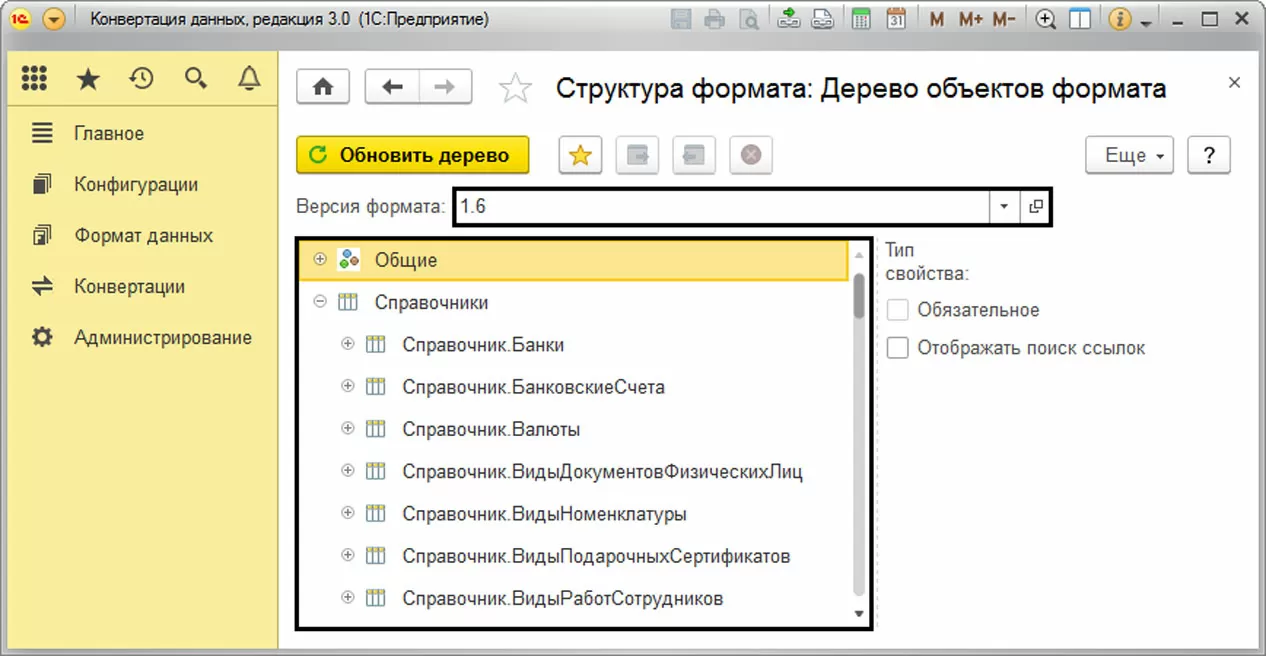1266x656 pixels.
Task: Open the History clock icon
Action: click(142, 79)
